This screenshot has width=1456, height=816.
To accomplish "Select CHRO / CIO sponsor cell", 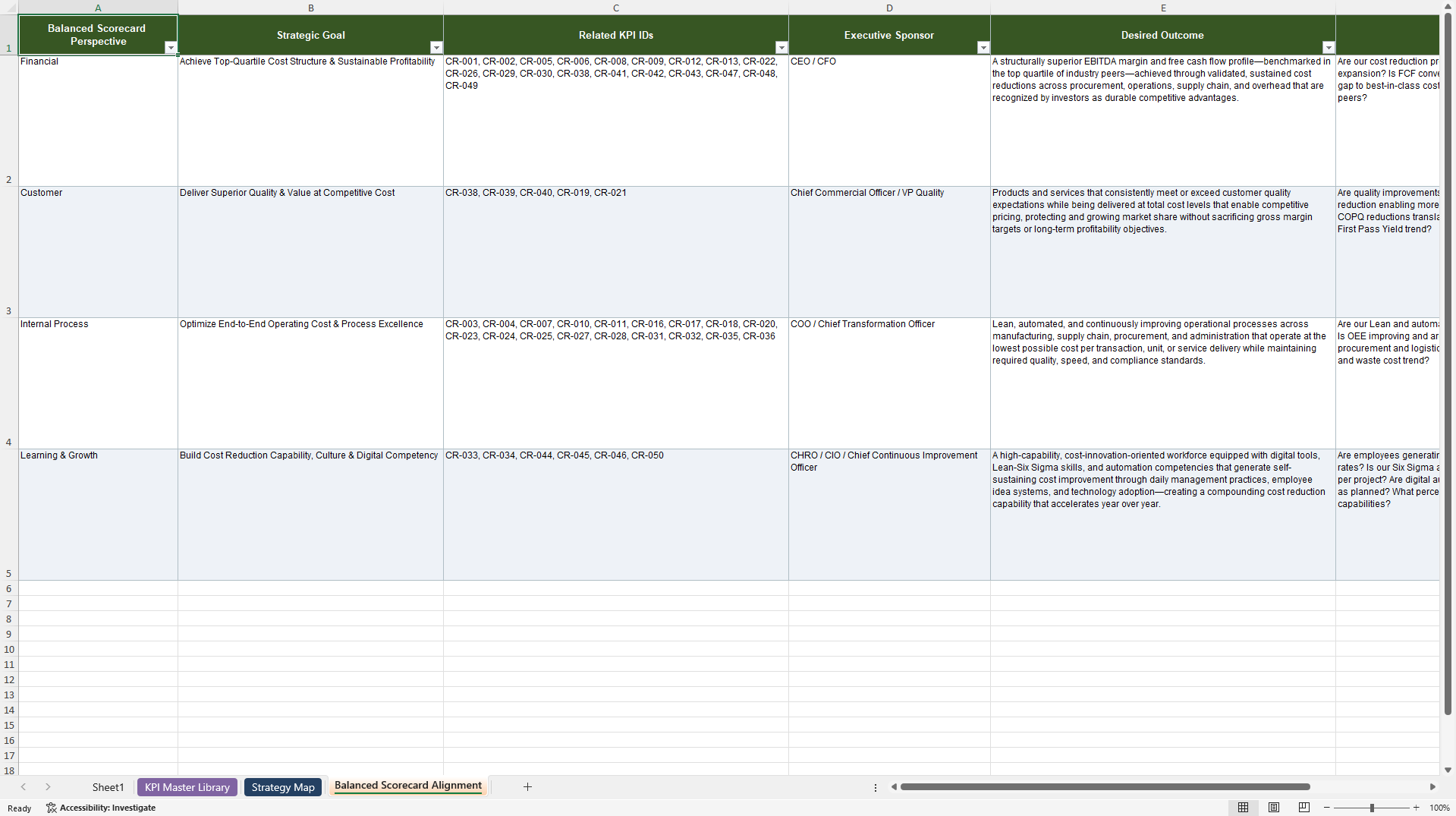I will (889, 515).
